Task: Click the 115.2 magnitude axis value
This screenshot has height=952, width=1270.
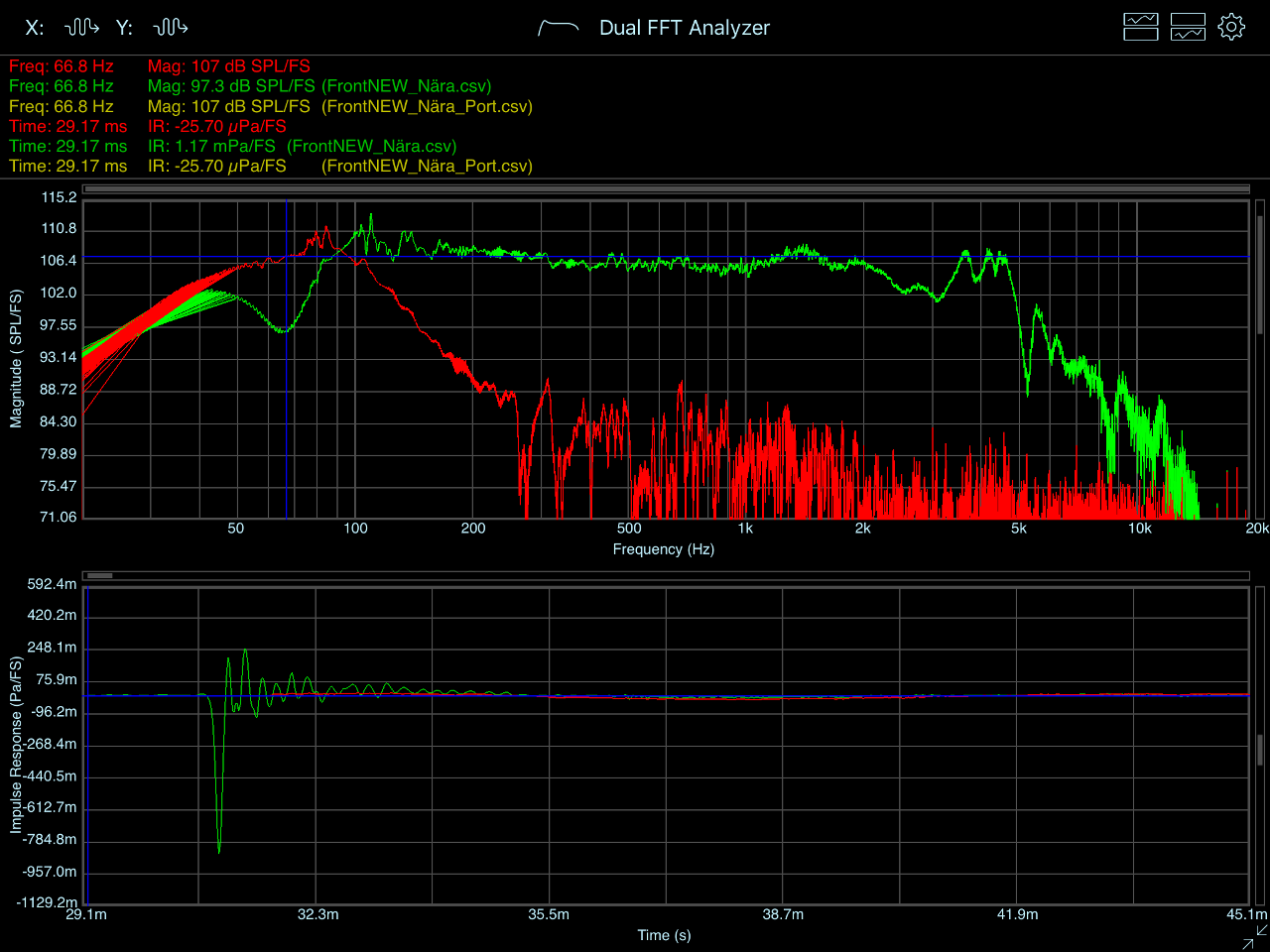Action: point(59,197)
